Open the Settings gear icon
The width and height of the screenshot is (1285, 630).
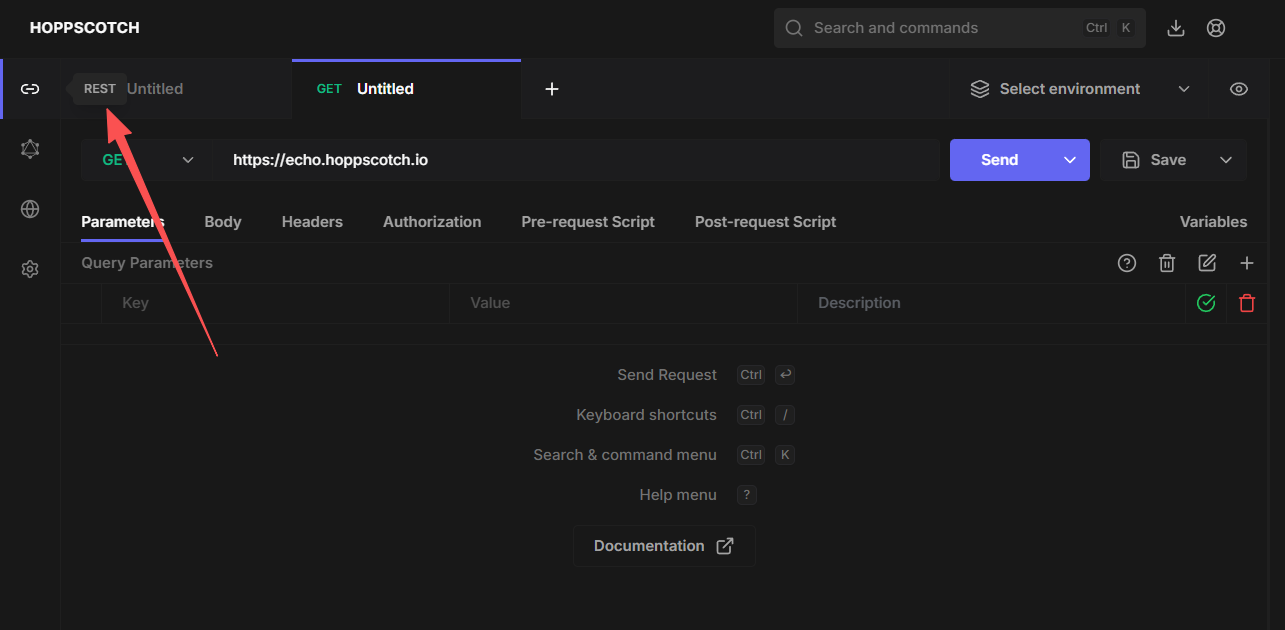click(30, 269)
